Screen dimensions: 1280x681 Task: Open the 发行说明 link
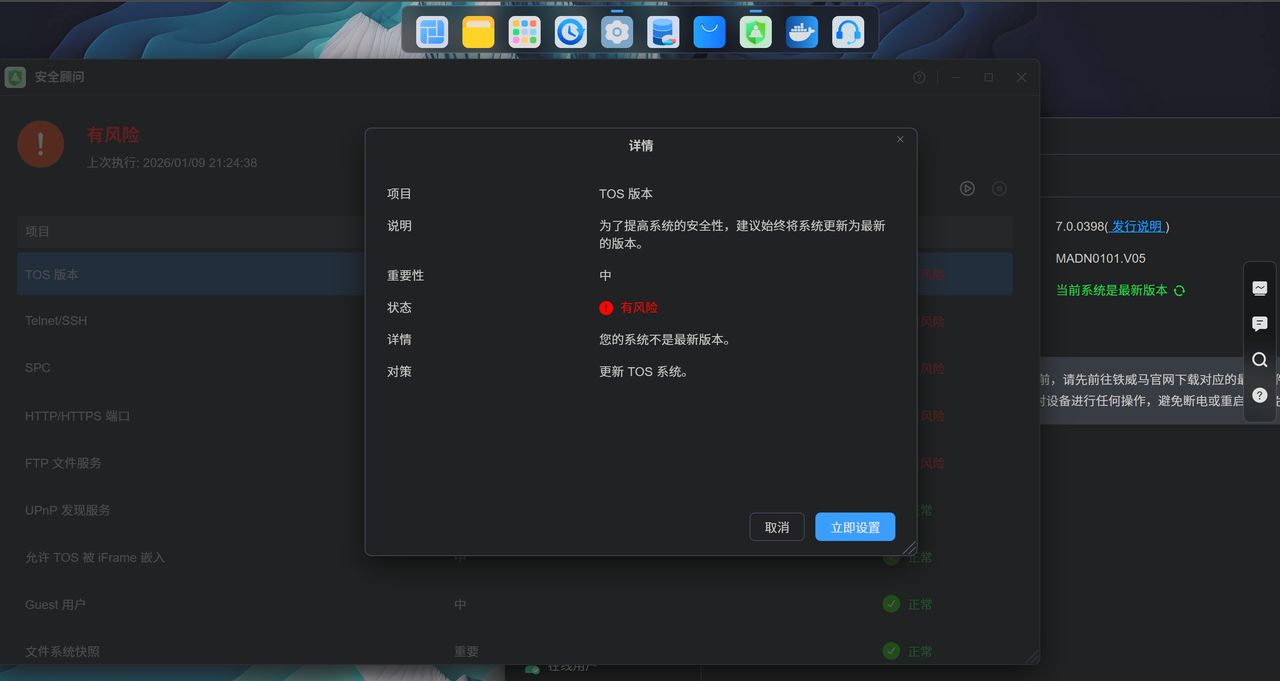tap(1137, 227)
